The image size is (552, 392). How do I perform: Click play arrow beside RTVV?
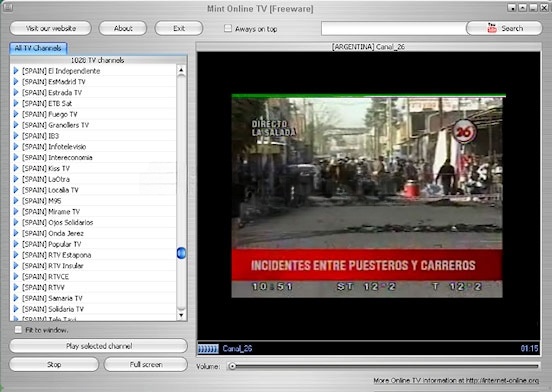pos(16,287)
